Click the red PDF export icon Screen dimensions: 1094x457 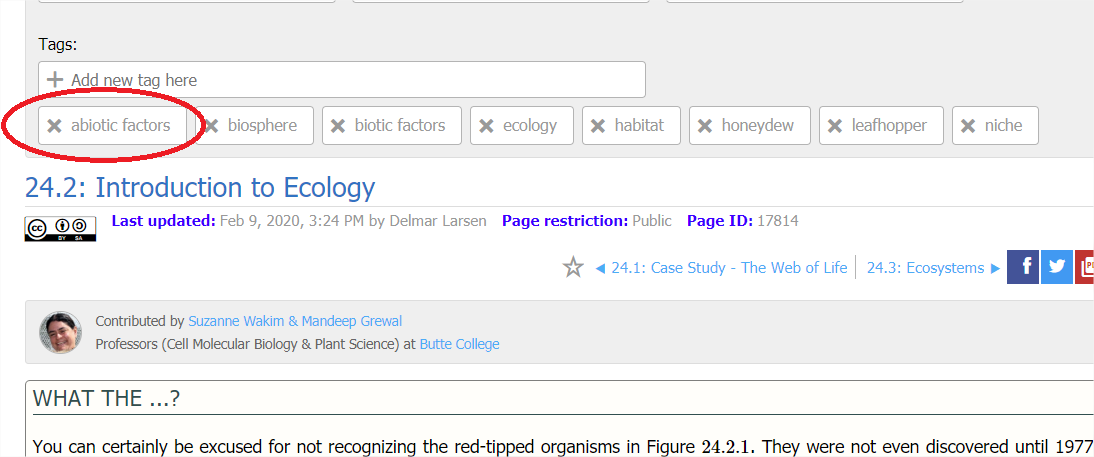(x=1084, y=267)
